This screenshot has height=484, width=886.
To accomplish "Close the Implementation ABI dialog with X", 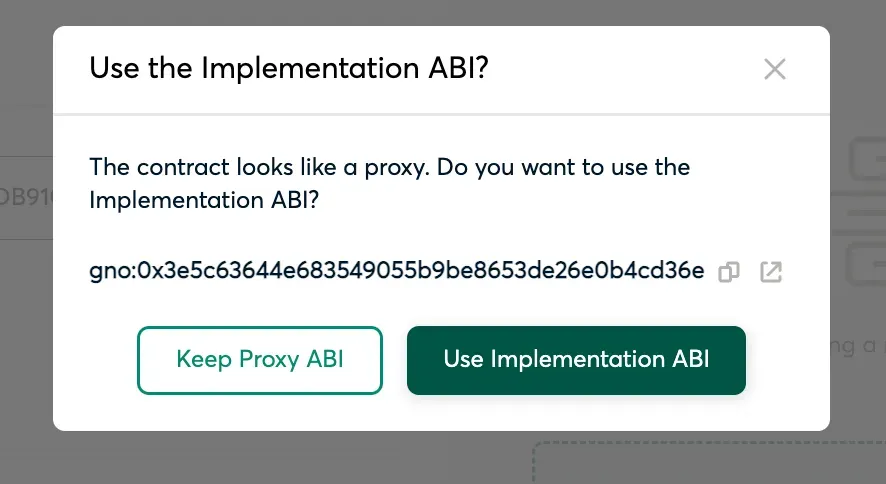I will pos(775,69).
